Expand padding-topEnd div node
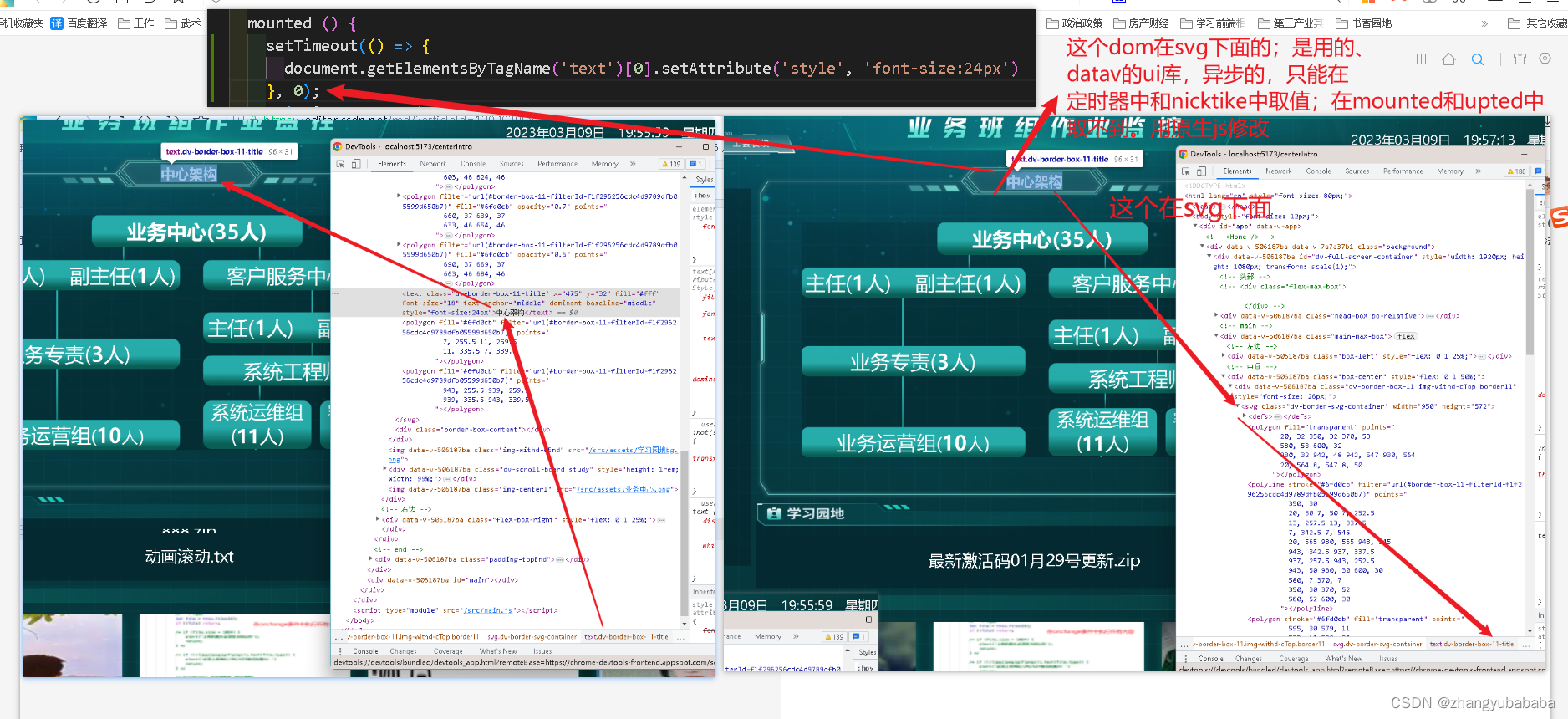This screenshot has width=1568, height=719. pos(371,559)
